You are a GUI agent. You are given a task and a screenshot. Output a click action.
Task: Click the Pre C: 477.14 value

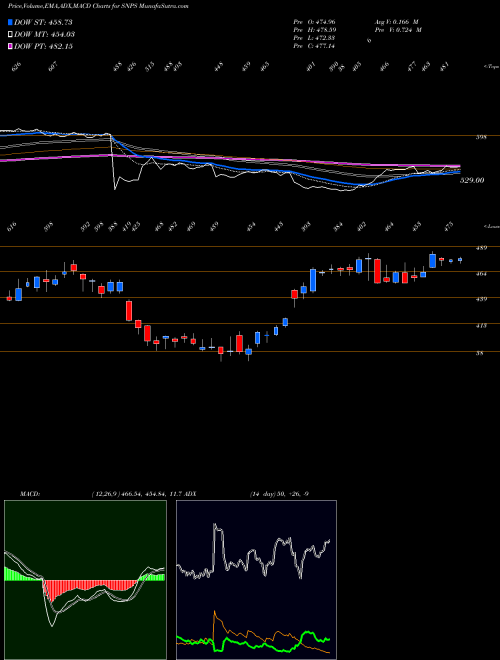[314, 46]
